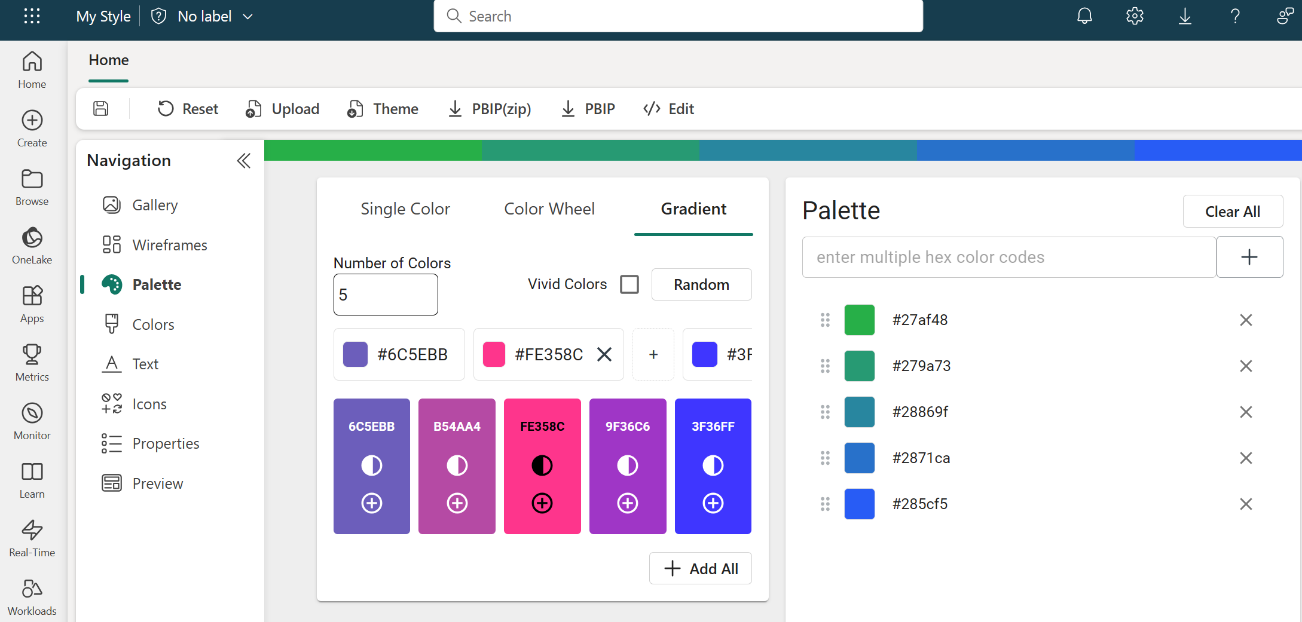Open Create in left rail
This screenshot has height=622, width=1302.
coord(32,128)
